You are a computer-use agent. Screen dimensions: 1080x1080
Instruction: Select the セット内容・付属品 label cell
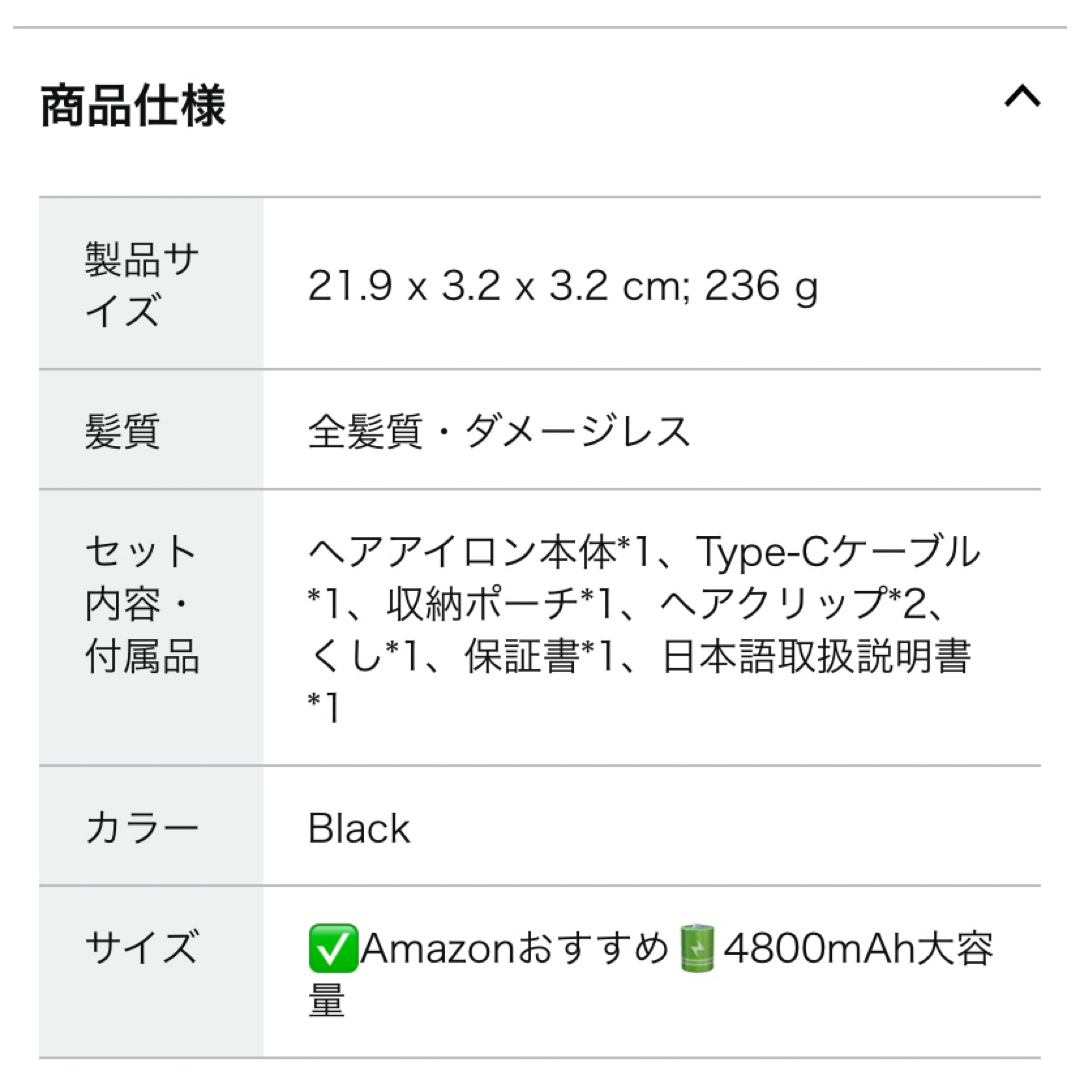tap(151, 627)
